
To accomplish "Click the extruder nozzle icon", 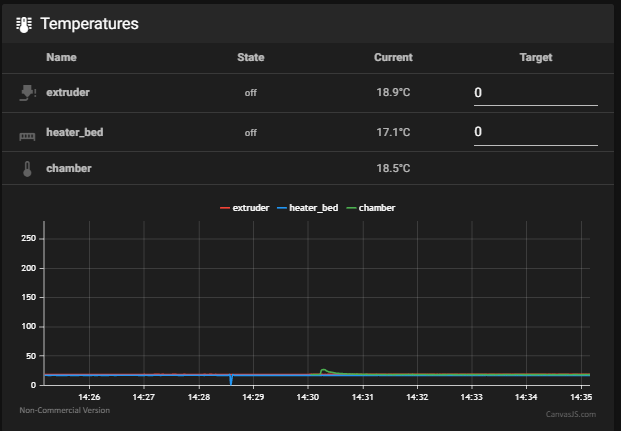I will coord(27,93).
